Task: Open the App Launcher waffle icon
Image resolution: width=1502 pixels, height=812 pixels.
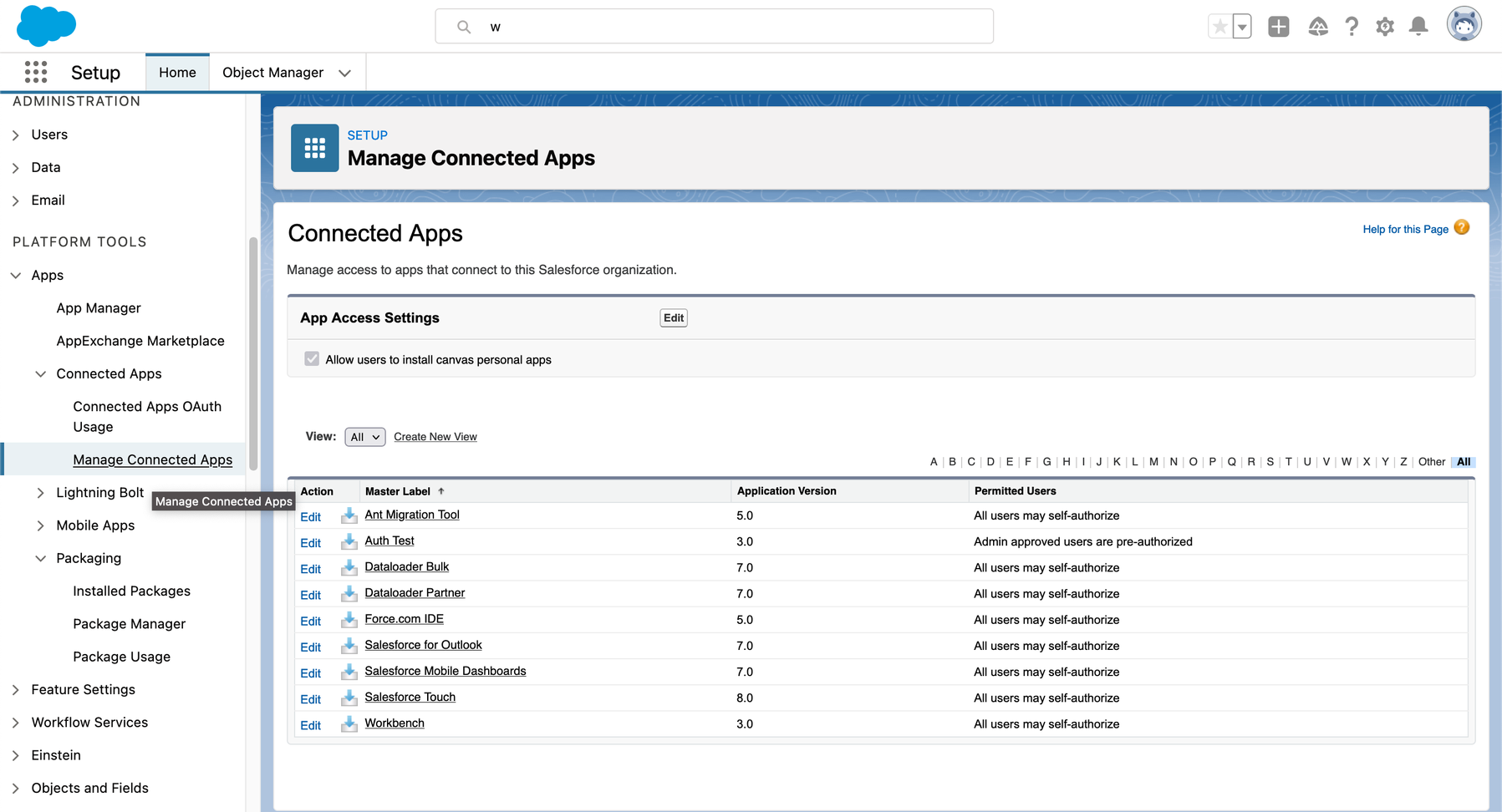Action: click(x=36, y=73)
